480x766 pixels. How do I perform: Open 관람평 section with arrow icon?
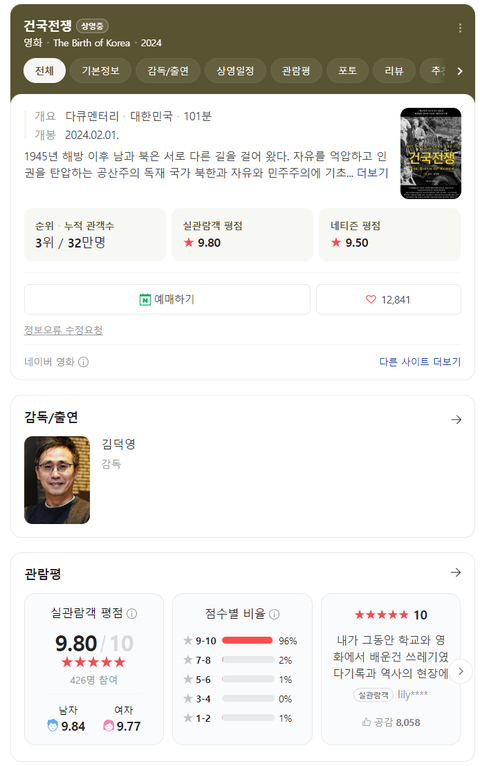456,572
